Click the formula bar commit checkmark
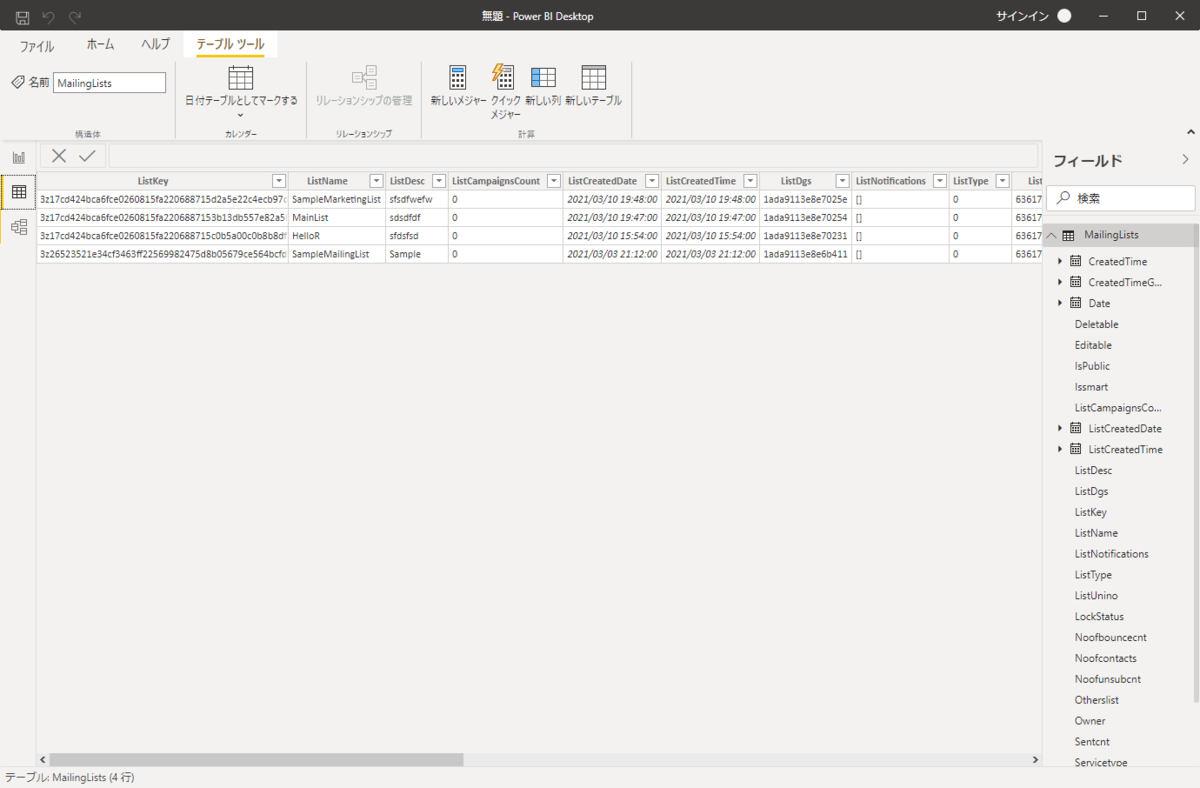Viewport: 1200px width, 788px height. [87, 155]
